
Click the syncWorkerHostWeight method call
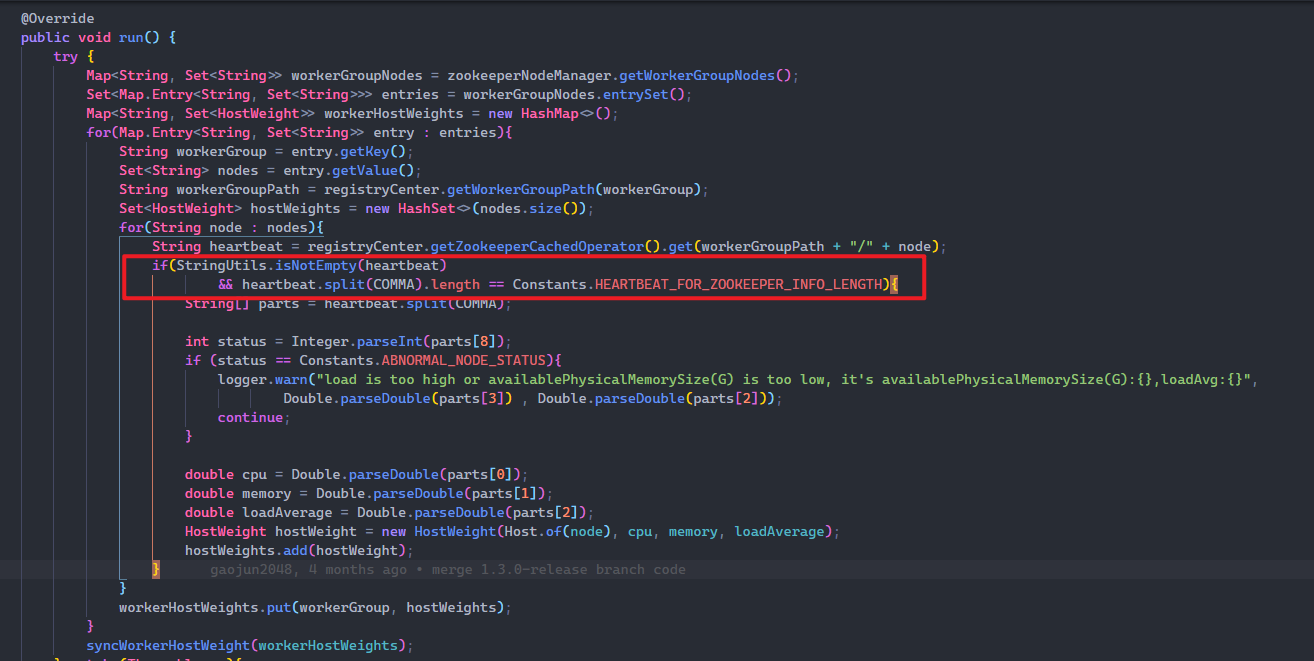168,645
